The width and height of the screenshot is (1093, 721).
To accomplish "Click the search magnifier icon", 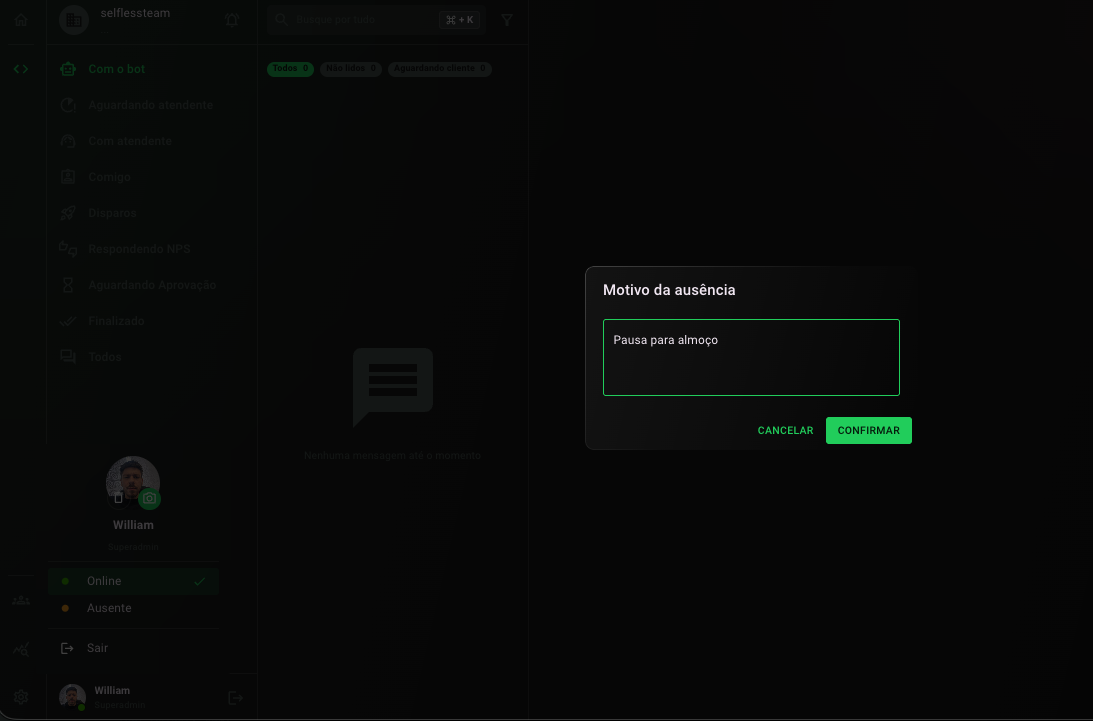I will click(281, 20).
